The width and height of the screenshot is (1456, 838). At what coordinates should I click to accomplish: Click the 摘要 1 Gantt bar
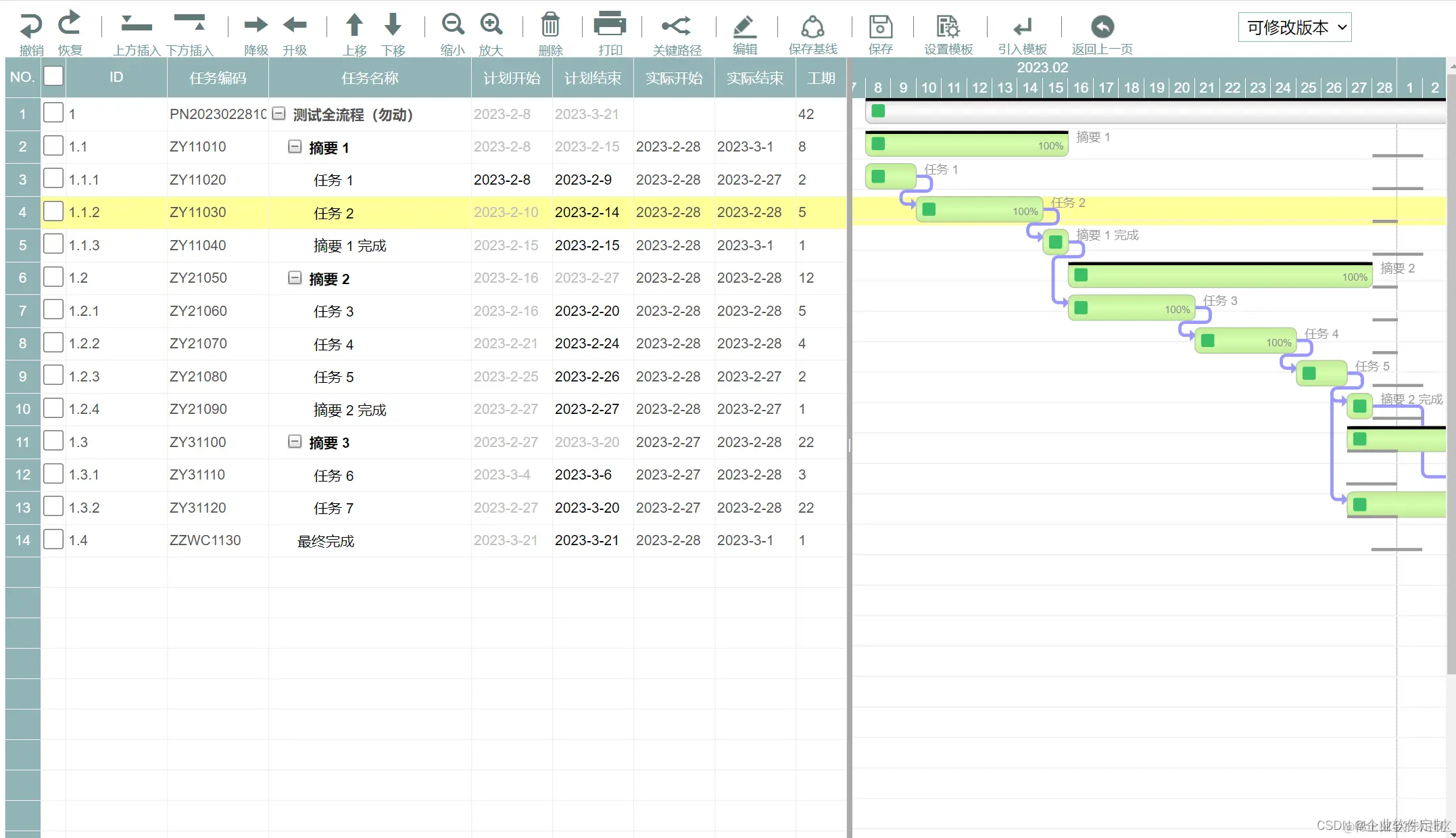(967, 144)
